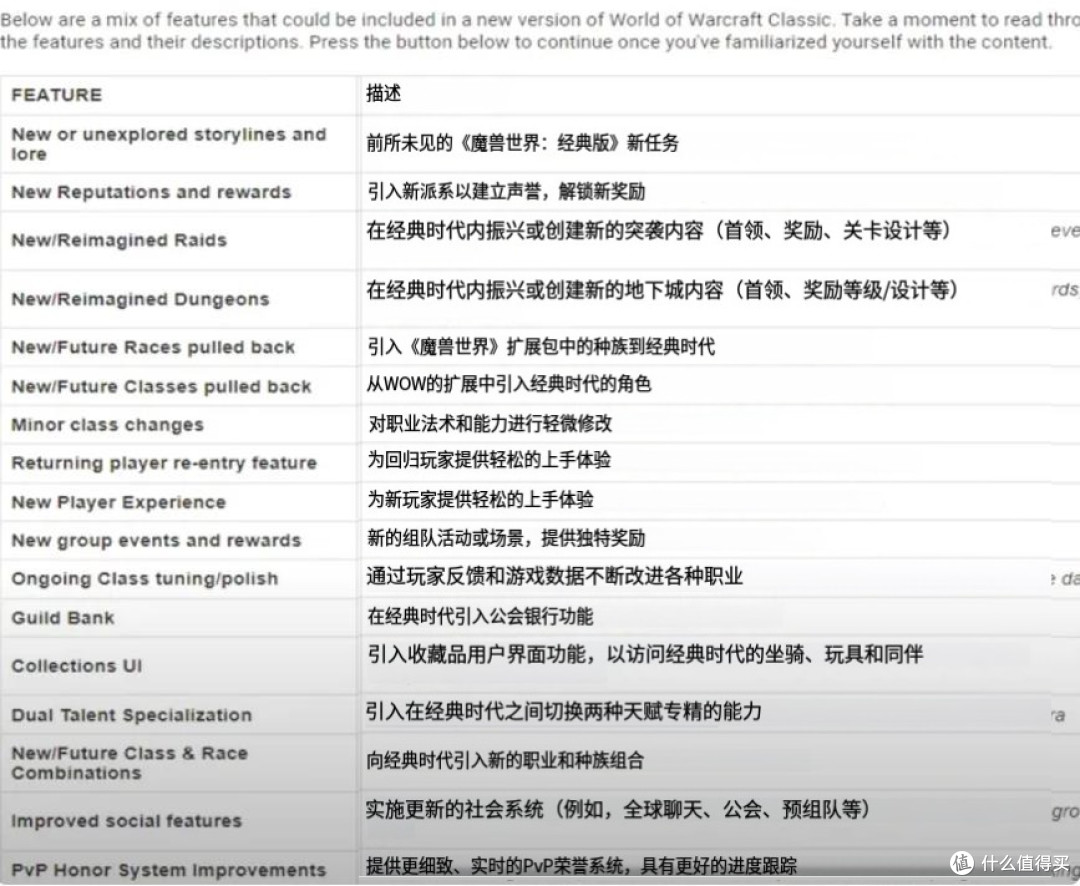Select 'New/Future Classes pulled back' label
The width and height of the screenshot is (1080, 886).
point(161,386)
